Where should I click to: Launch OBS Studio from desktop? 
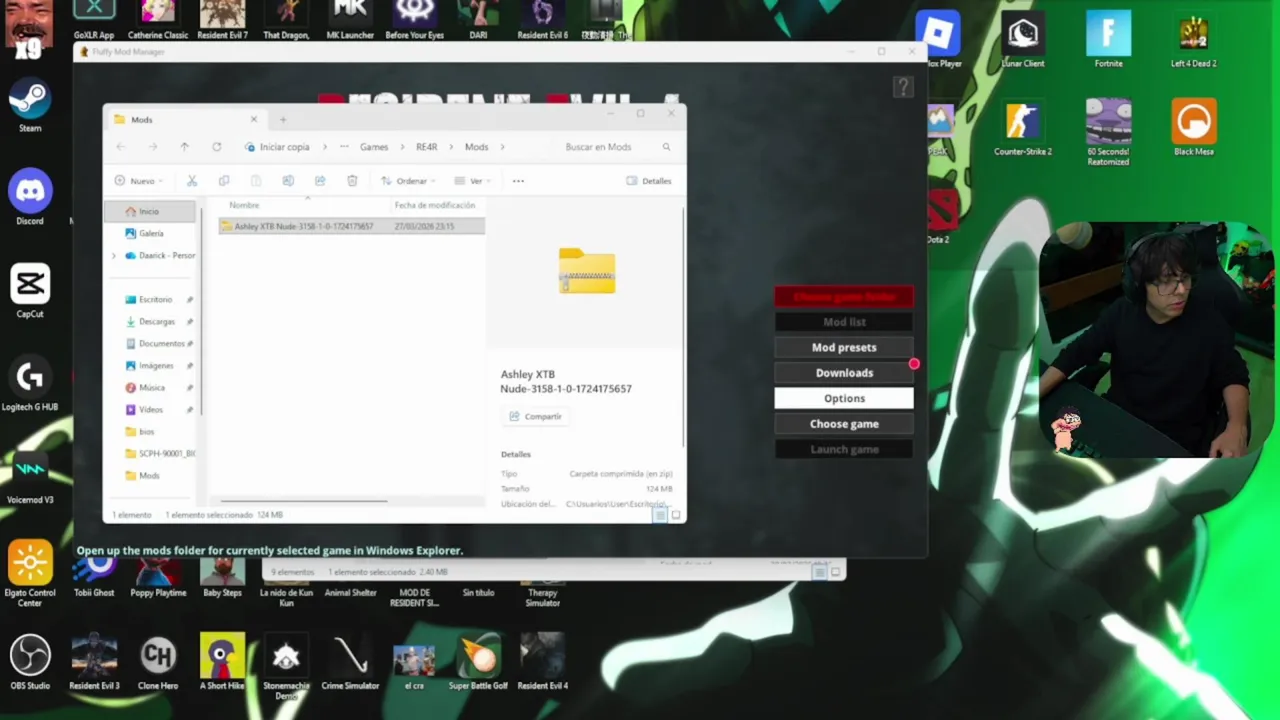[30, 663]
